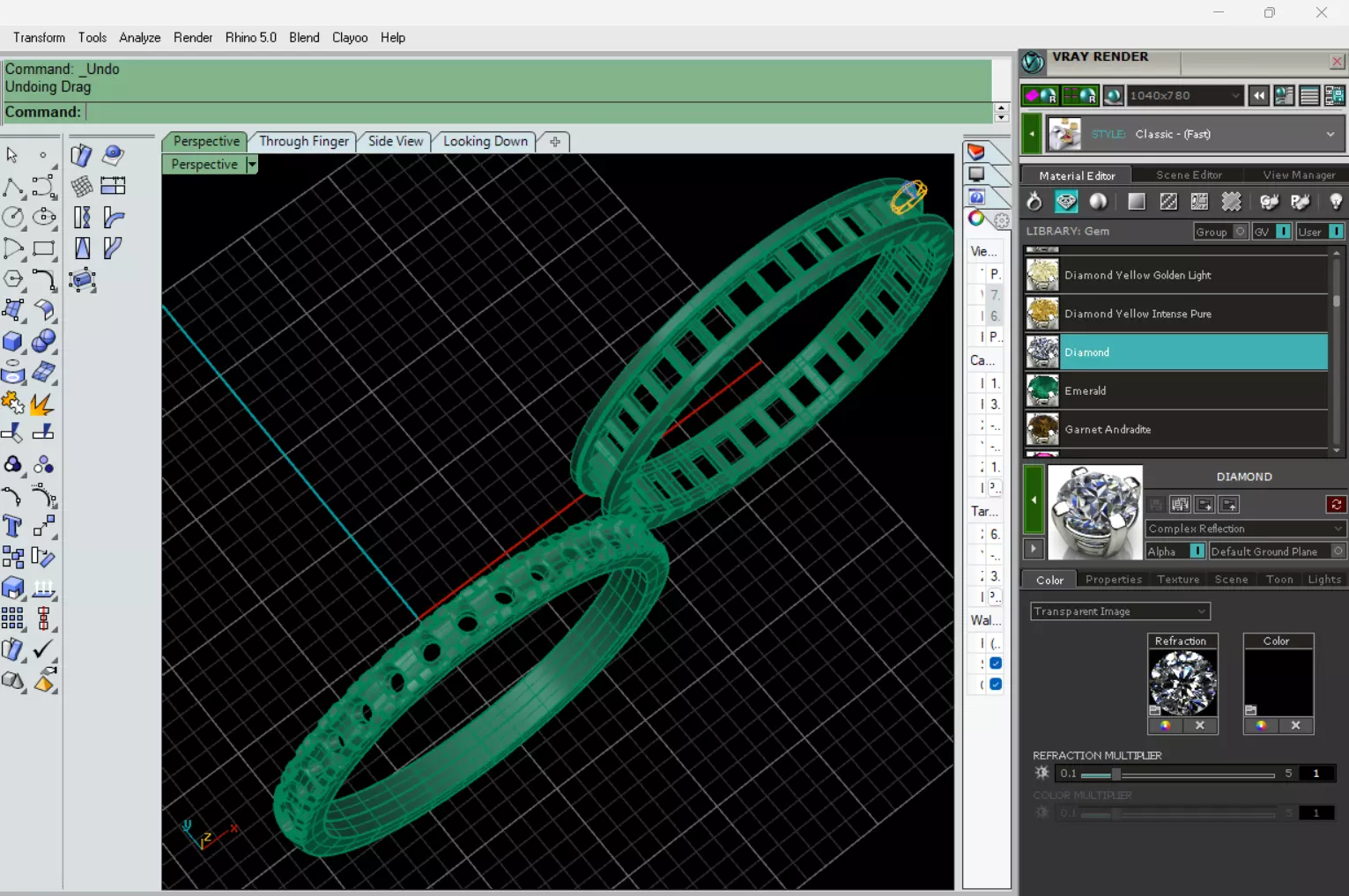The width and height of the screenshot is (1349, 896).
Task: Open the Properties material tab
Action: [1114, 579]
